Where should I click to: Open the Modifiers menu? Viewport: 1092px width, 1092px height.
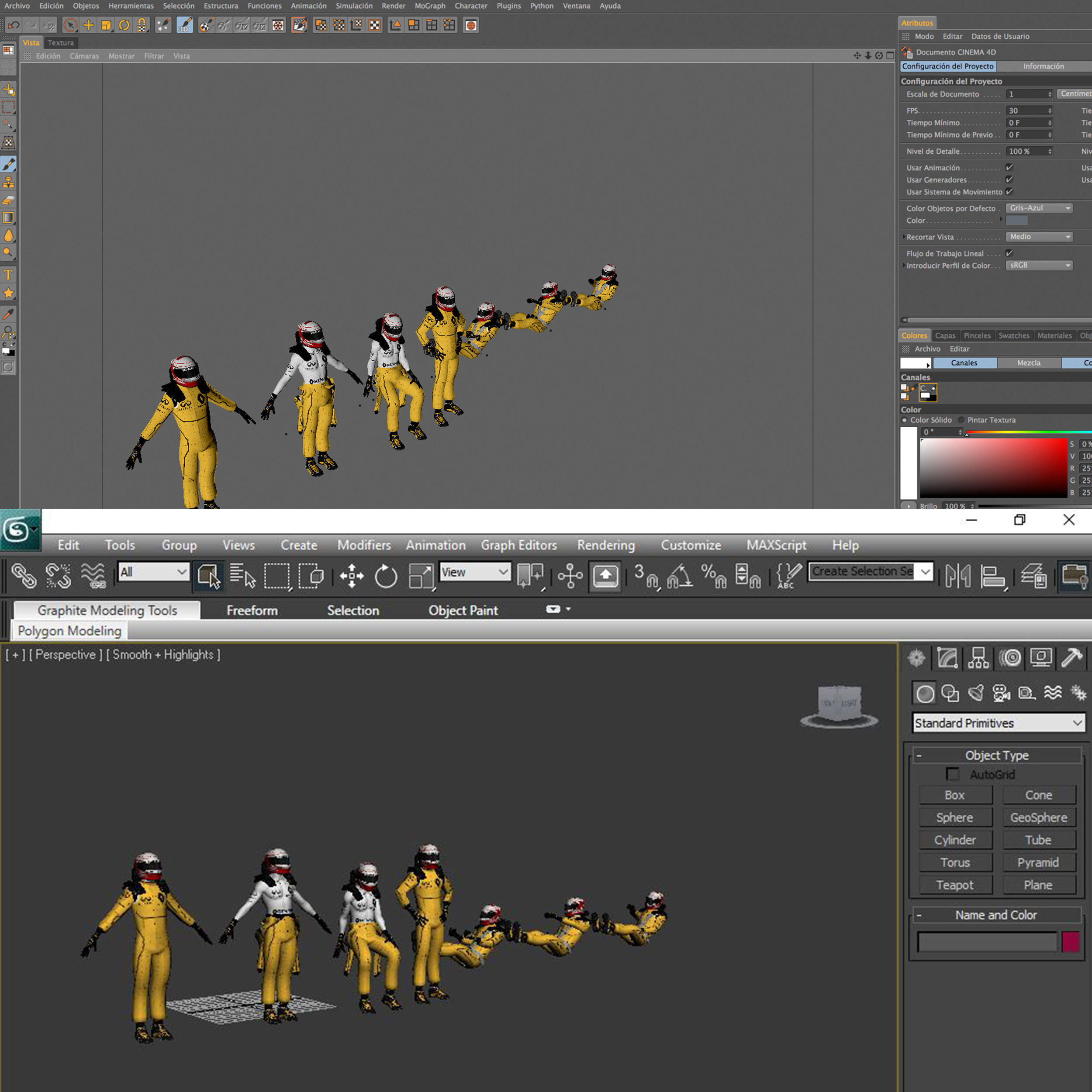pos(363,545)
